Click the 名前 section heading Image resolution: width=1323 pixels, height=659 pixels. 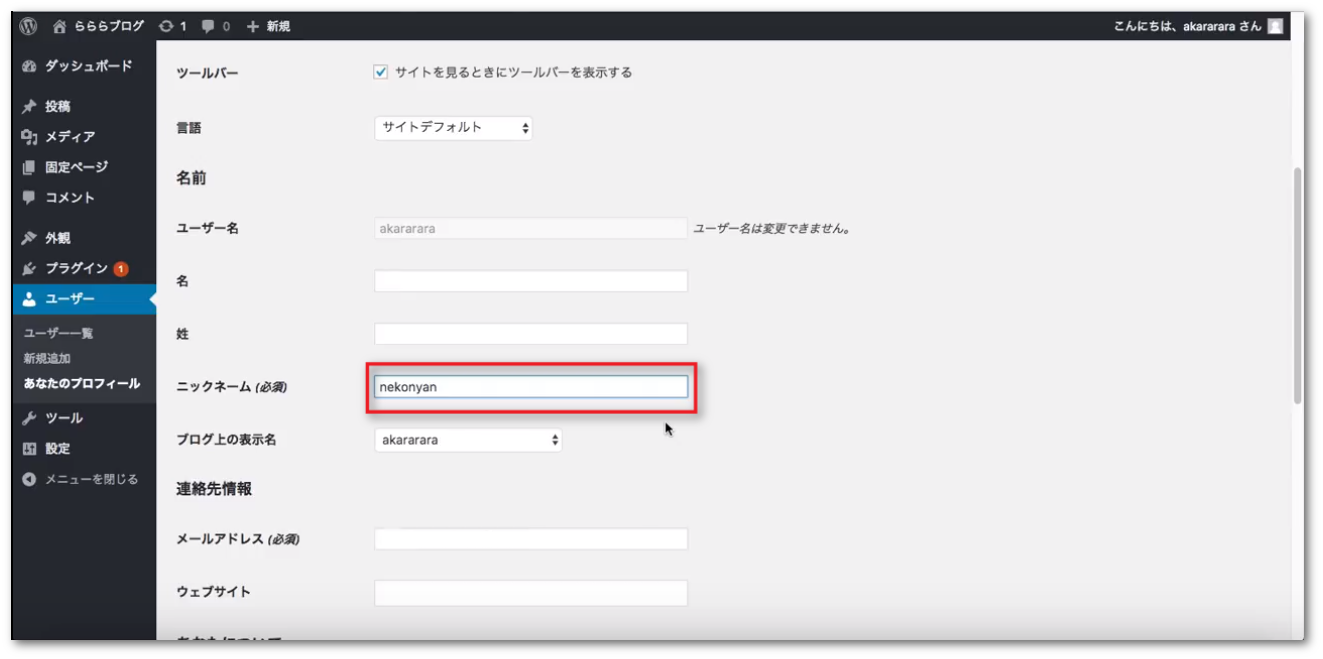tap(191, 178)
